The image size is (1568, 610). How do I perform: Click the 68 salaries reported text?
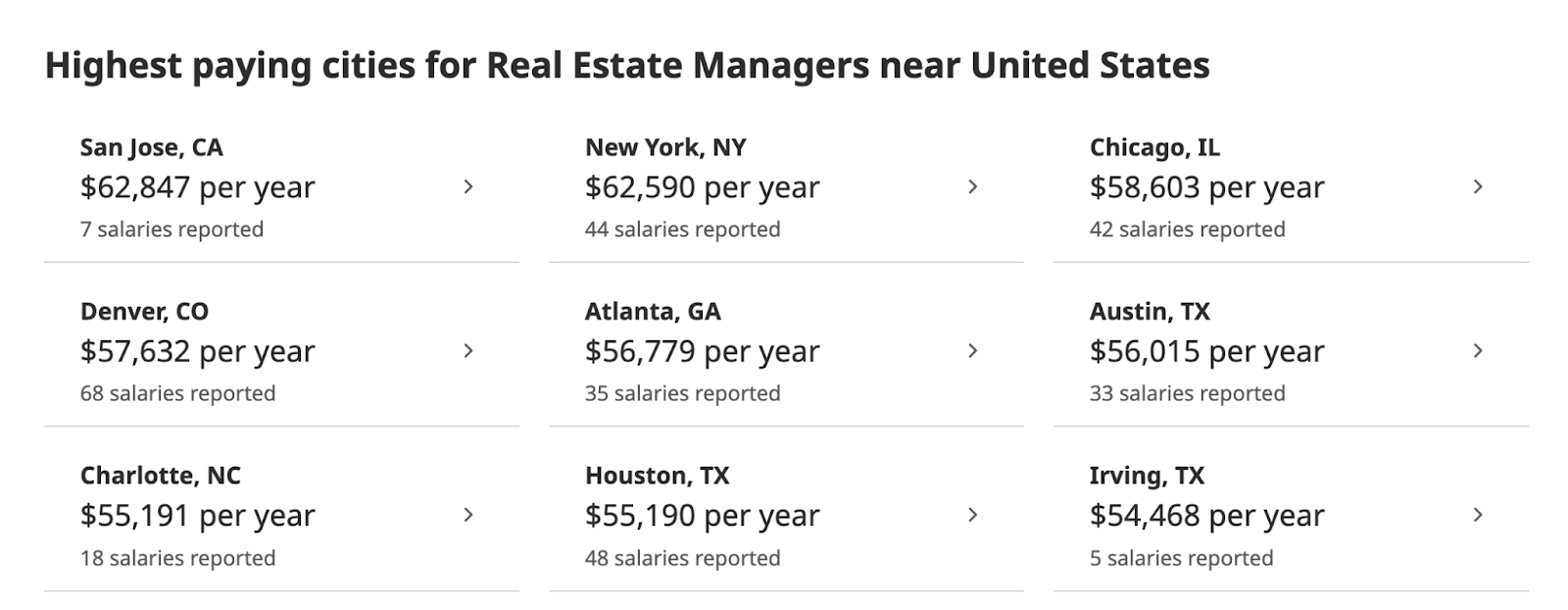[x=178, y=393]
